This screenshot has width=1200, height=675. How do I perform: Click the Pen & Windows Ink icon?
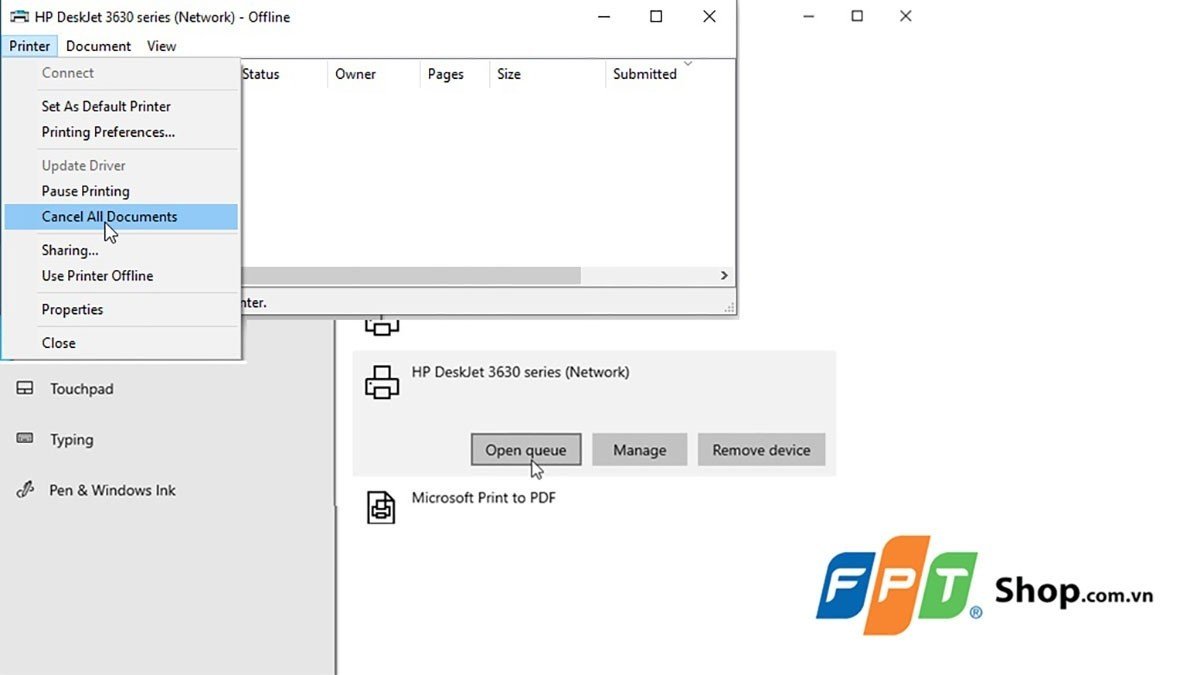(x=26, y=489)
